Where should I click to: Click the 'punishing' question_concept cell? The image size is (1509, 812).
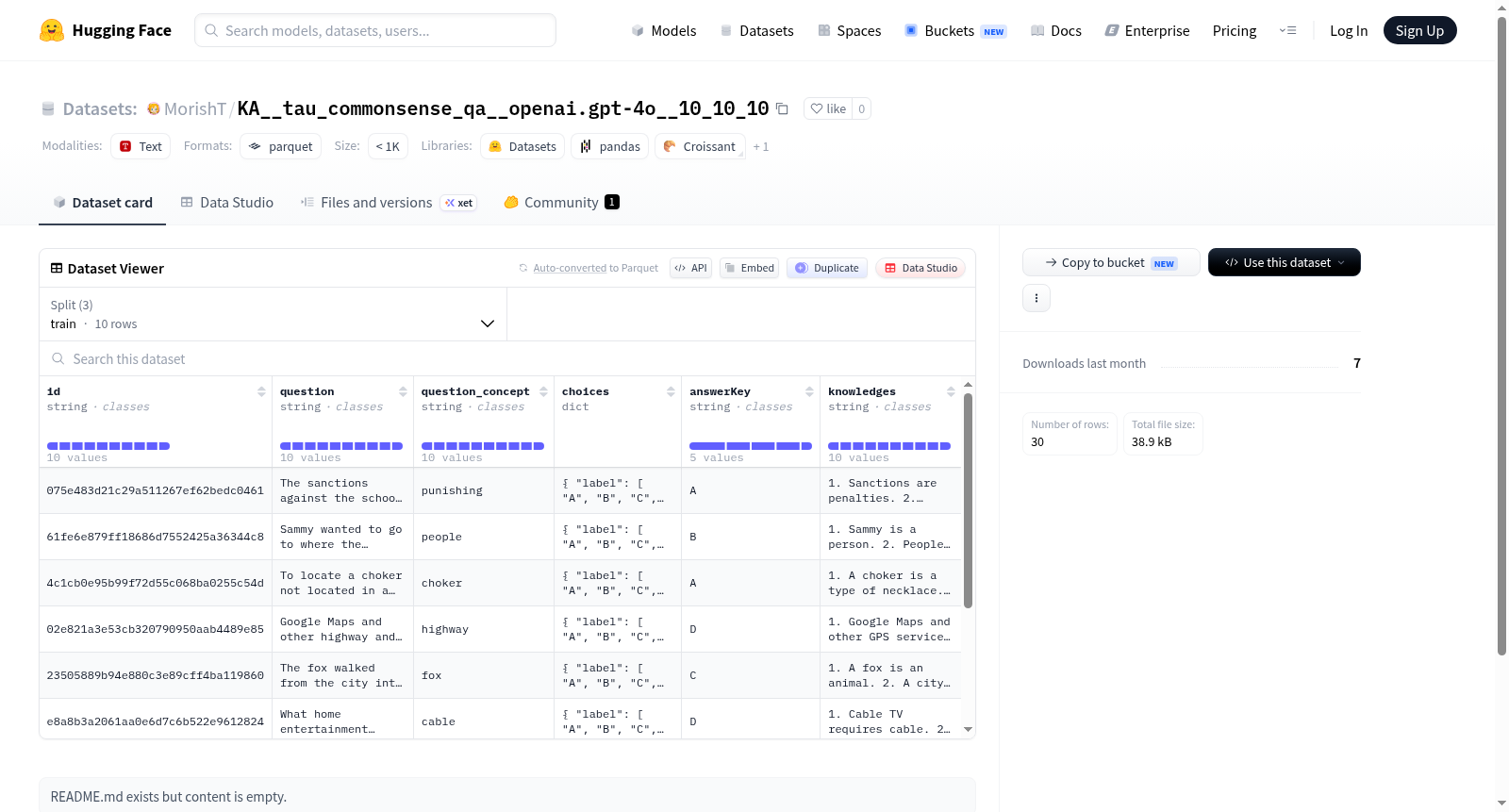[484, 490]
